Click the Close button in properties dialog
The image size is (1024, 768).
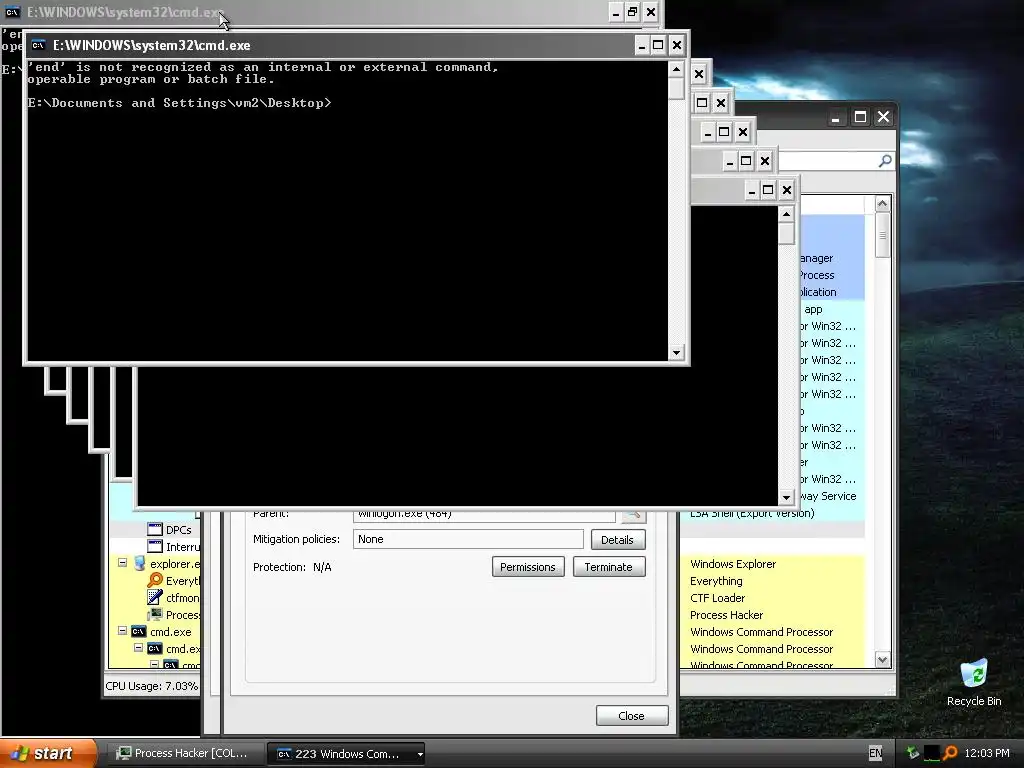(x=632, y=716)
